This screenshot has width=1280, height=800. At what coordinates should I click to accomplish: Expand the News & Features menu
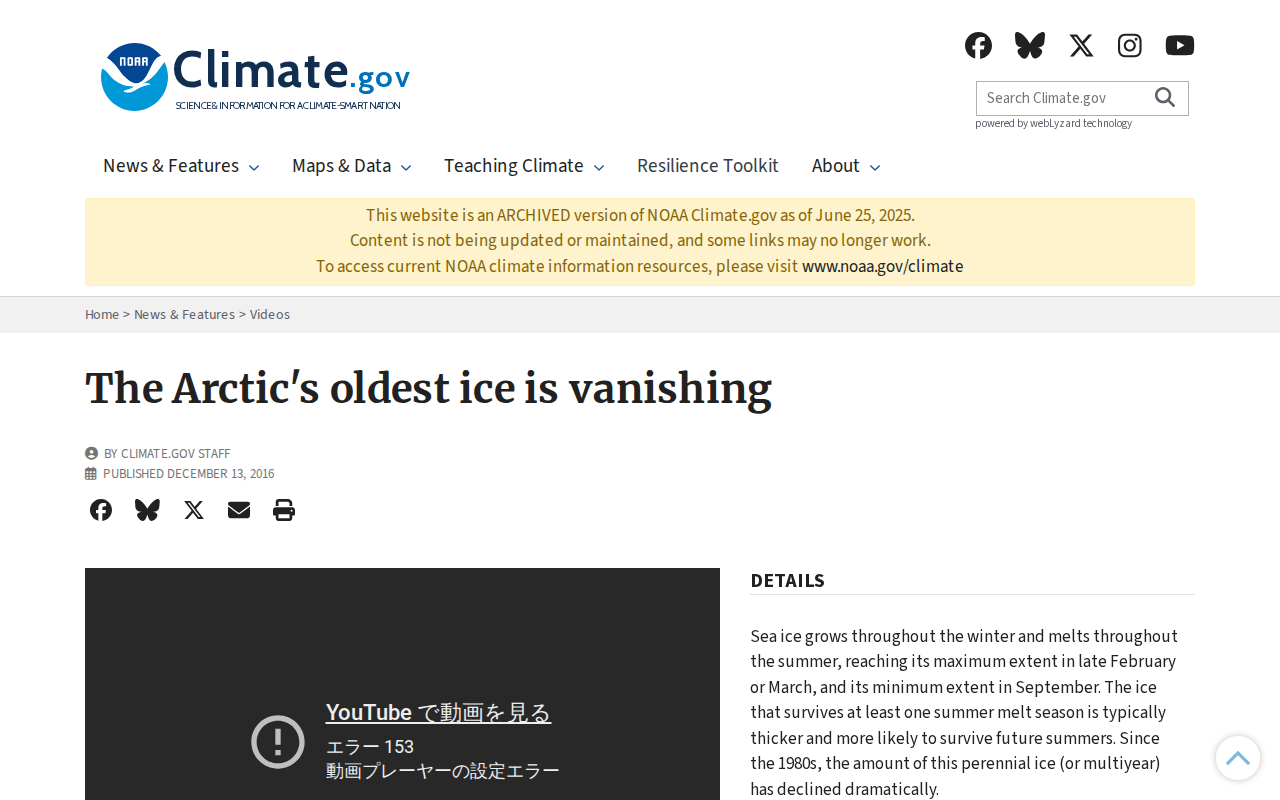[181, 166]
